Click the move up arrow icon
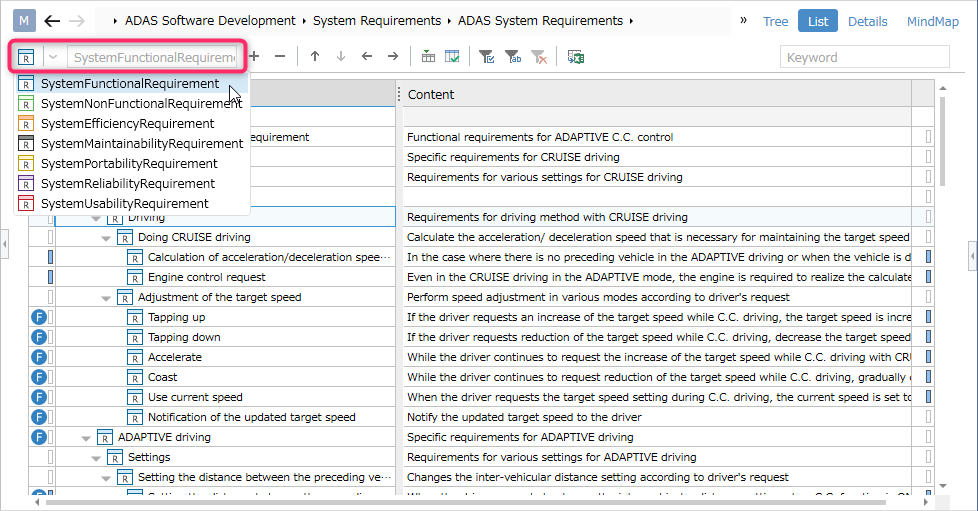Viewport: 978px width, 511px height. tap(315, 57)
